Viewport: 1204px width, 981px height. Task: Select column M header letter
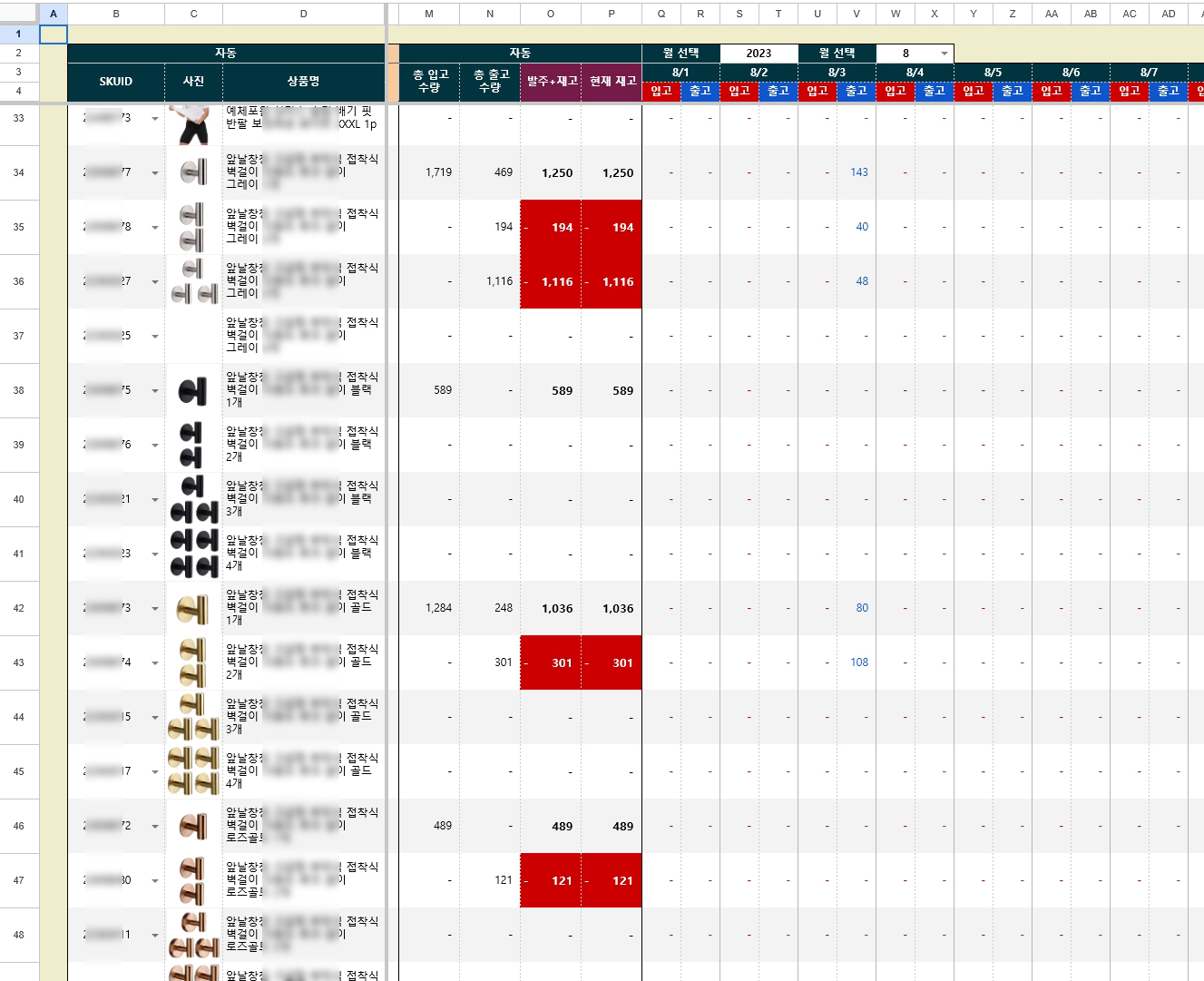click(x=429, y=14)
